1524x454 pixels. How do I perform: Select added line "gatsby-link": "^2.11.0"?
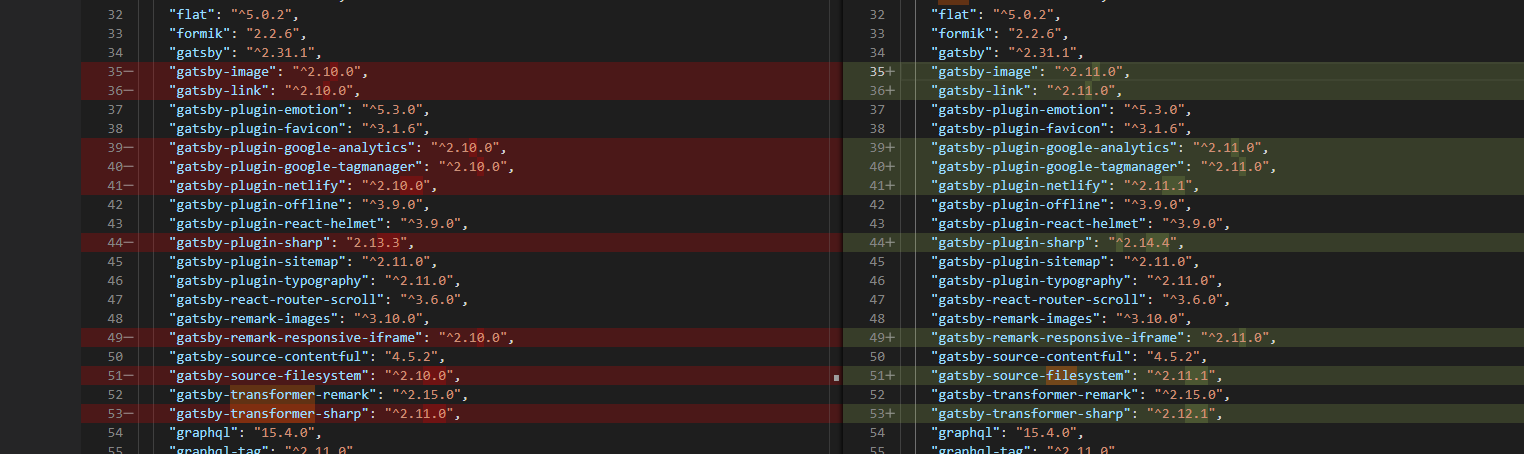pyautogui.click(x=1027, y=91)
